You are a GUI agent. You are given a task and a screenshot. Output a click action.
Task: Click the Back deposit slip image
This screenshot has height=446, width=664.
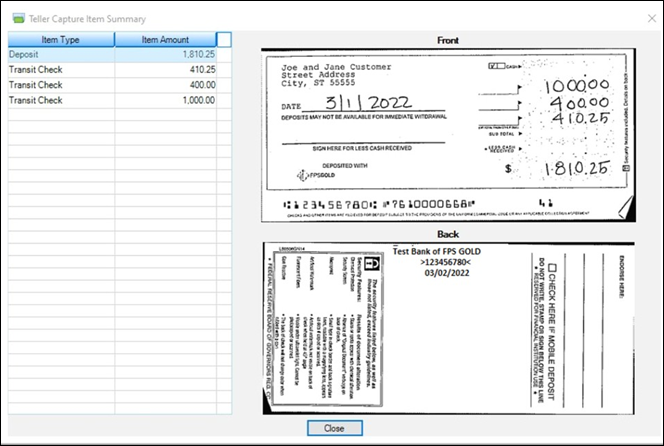click(448, 328)
